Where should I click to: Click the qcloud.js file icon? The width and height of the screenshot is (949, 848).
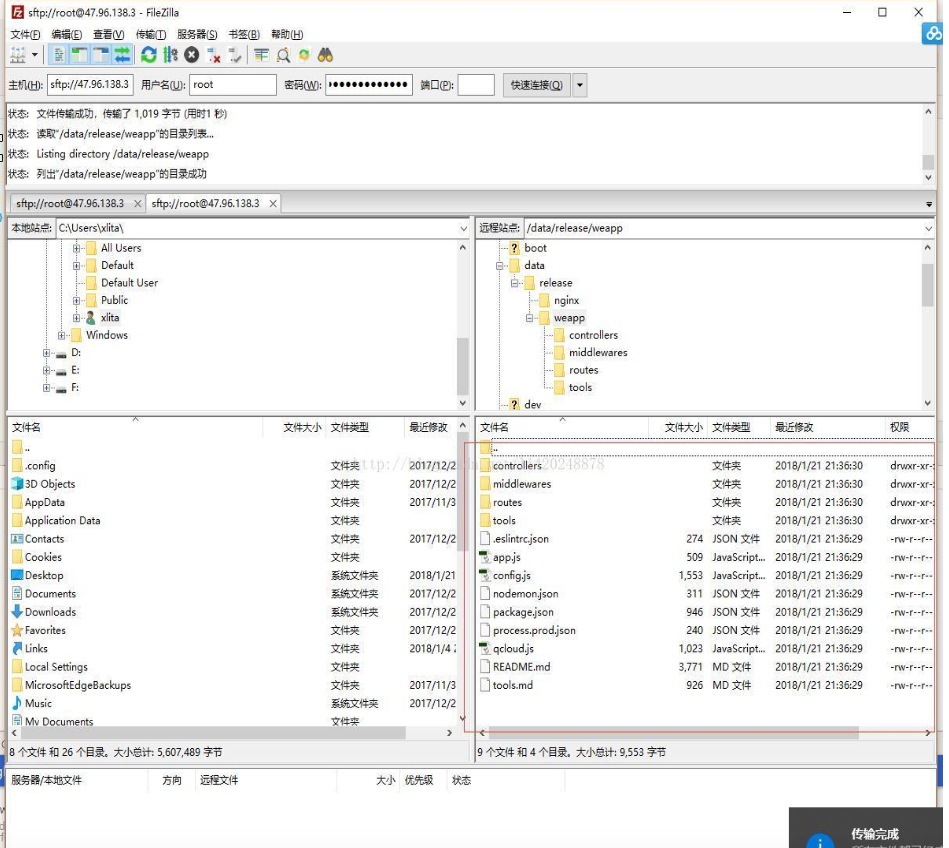coord(484,648)
